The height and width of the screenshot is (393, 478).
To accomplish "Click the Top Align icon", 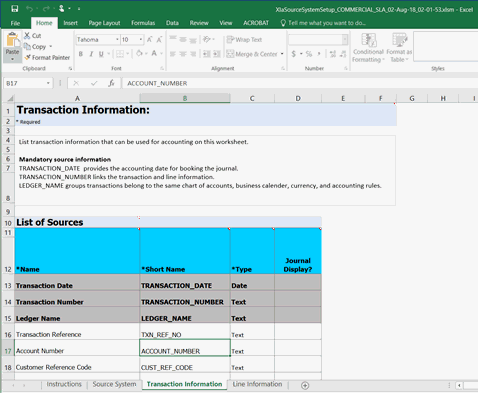I will (x=173, y=39).
